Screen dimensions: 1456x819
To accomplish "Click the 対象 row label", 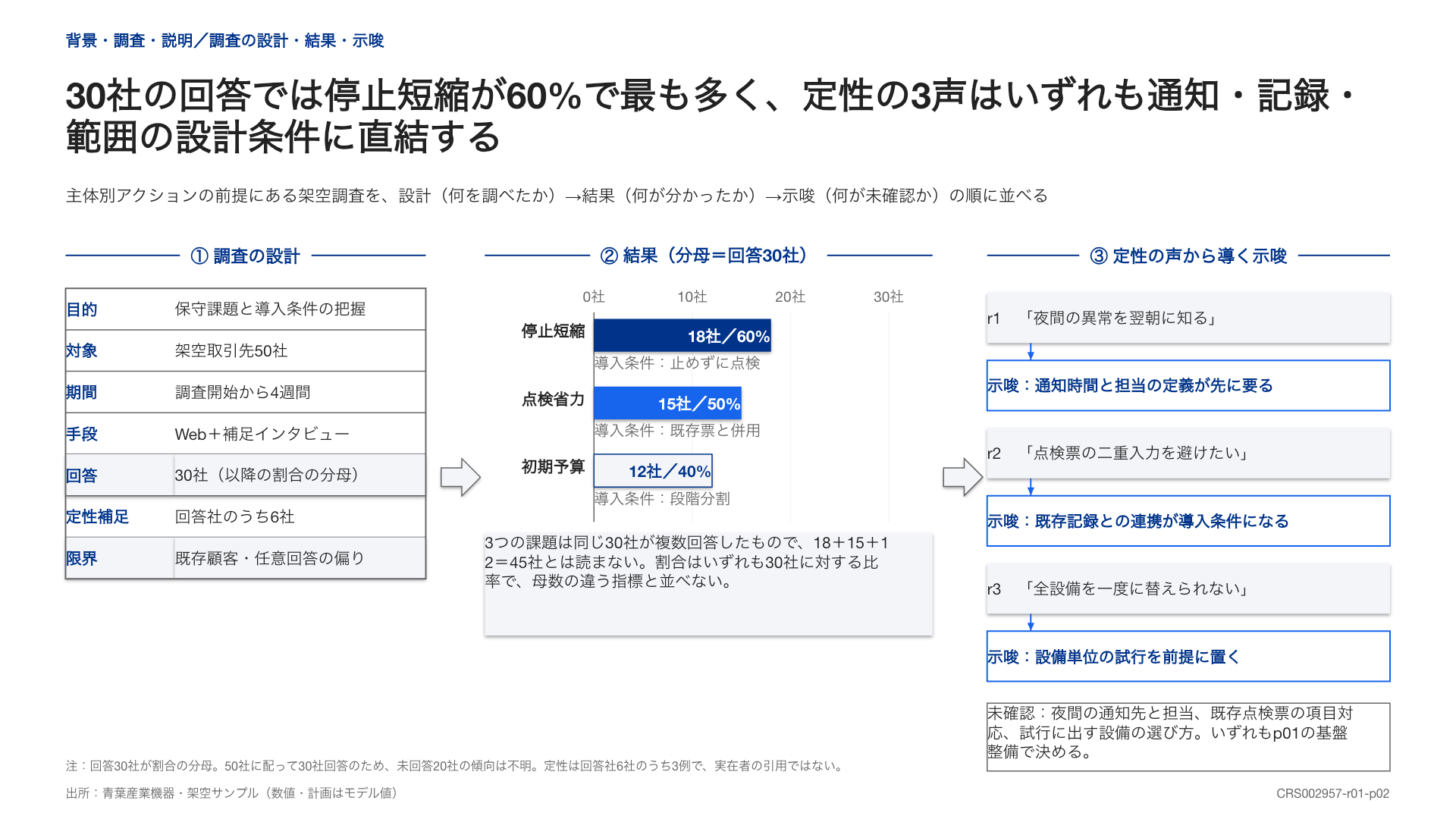I will click(x=82, y=350).
